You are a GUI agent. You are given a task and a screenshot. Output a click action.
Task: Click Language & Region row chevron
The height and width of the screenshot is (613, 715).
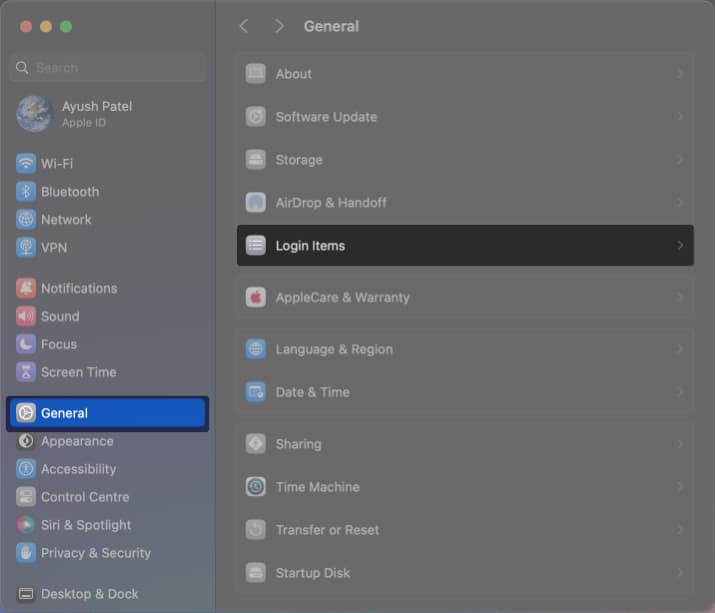click(680, 349)
